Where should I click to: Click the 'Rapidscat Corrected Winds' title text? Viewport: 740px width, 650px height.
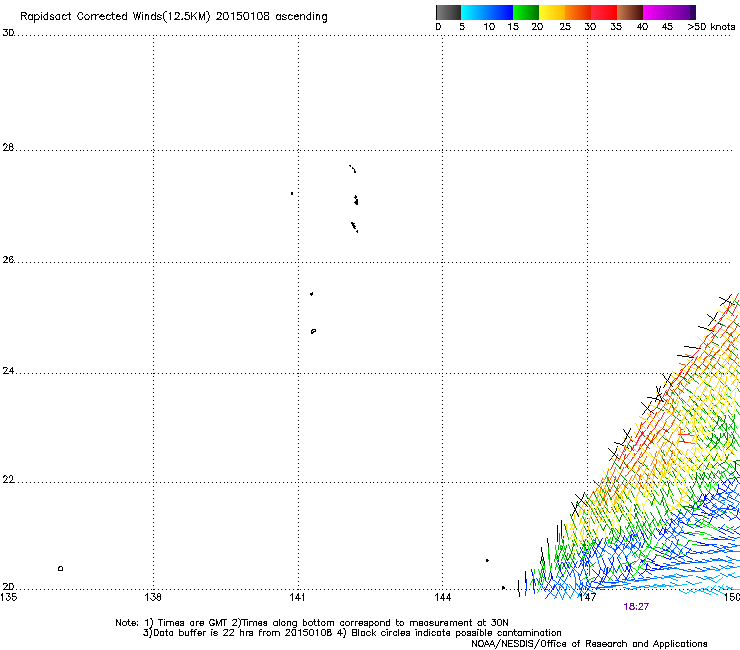(174, 16)
